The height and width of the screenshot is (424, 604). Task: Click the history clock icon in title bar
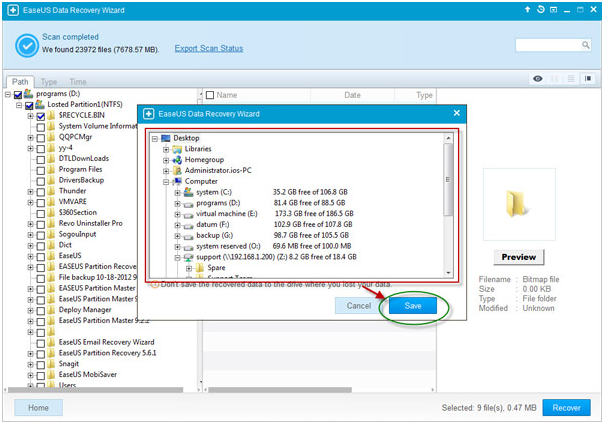(541, 10)
